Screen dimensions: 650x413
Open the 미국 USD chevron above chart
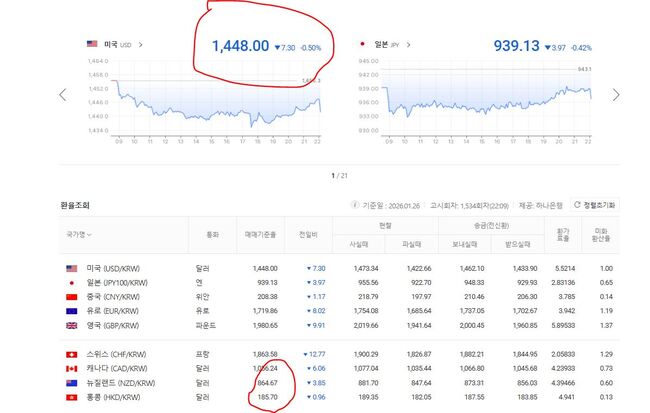[x=140, y=44]
